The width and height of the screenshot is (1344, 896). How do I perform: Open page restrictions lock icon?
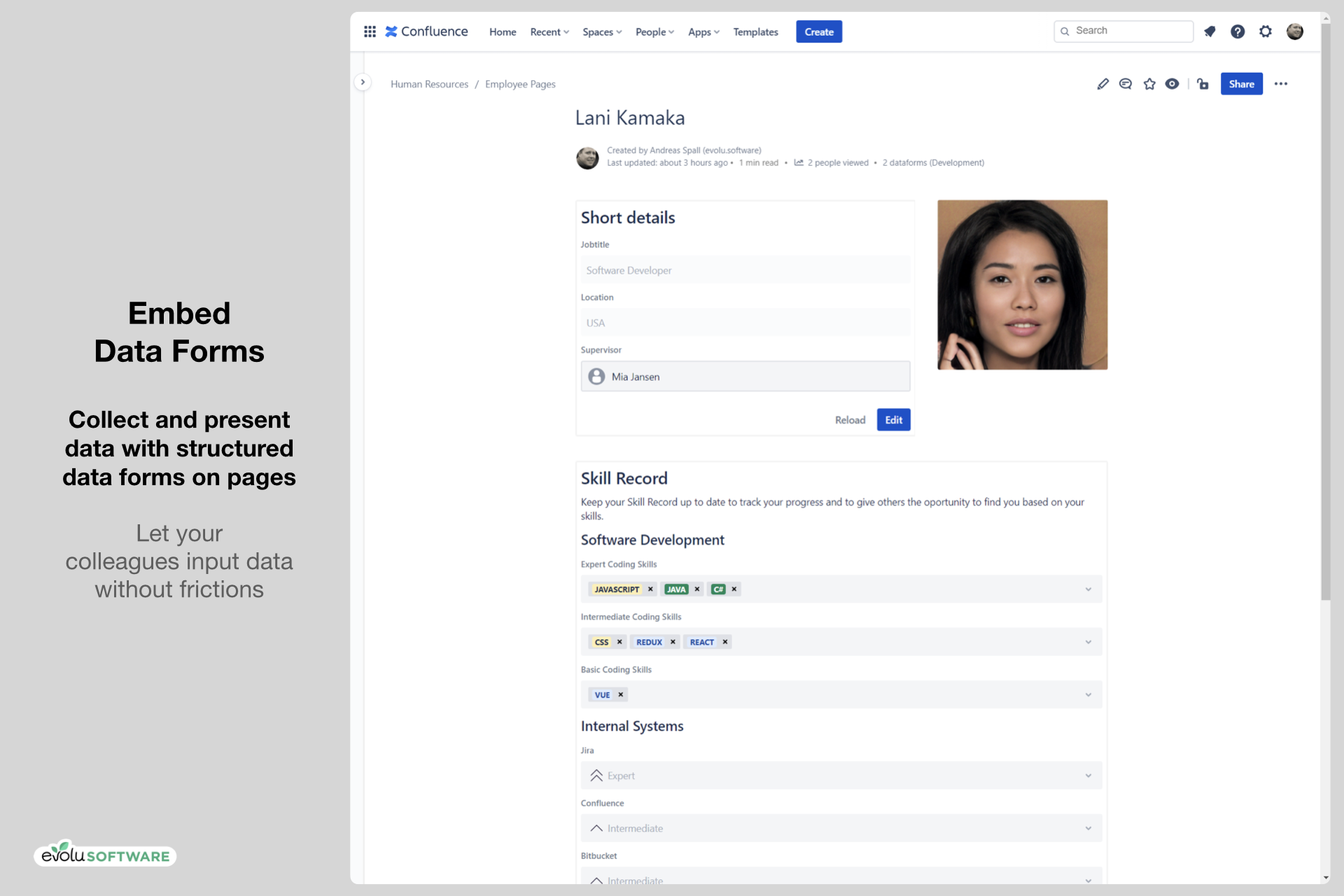pyautogui.click(x=1203, y=84)
